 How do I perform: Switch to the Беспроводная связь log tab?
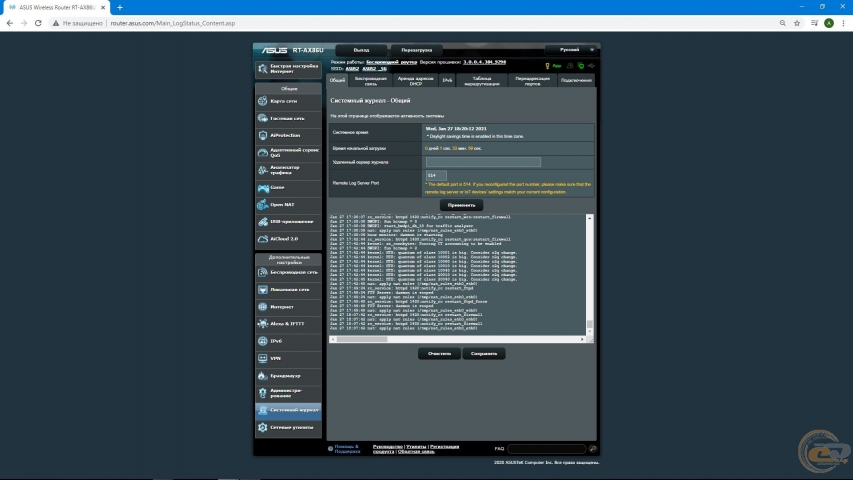pyautogui.click(x=370, y=81)
